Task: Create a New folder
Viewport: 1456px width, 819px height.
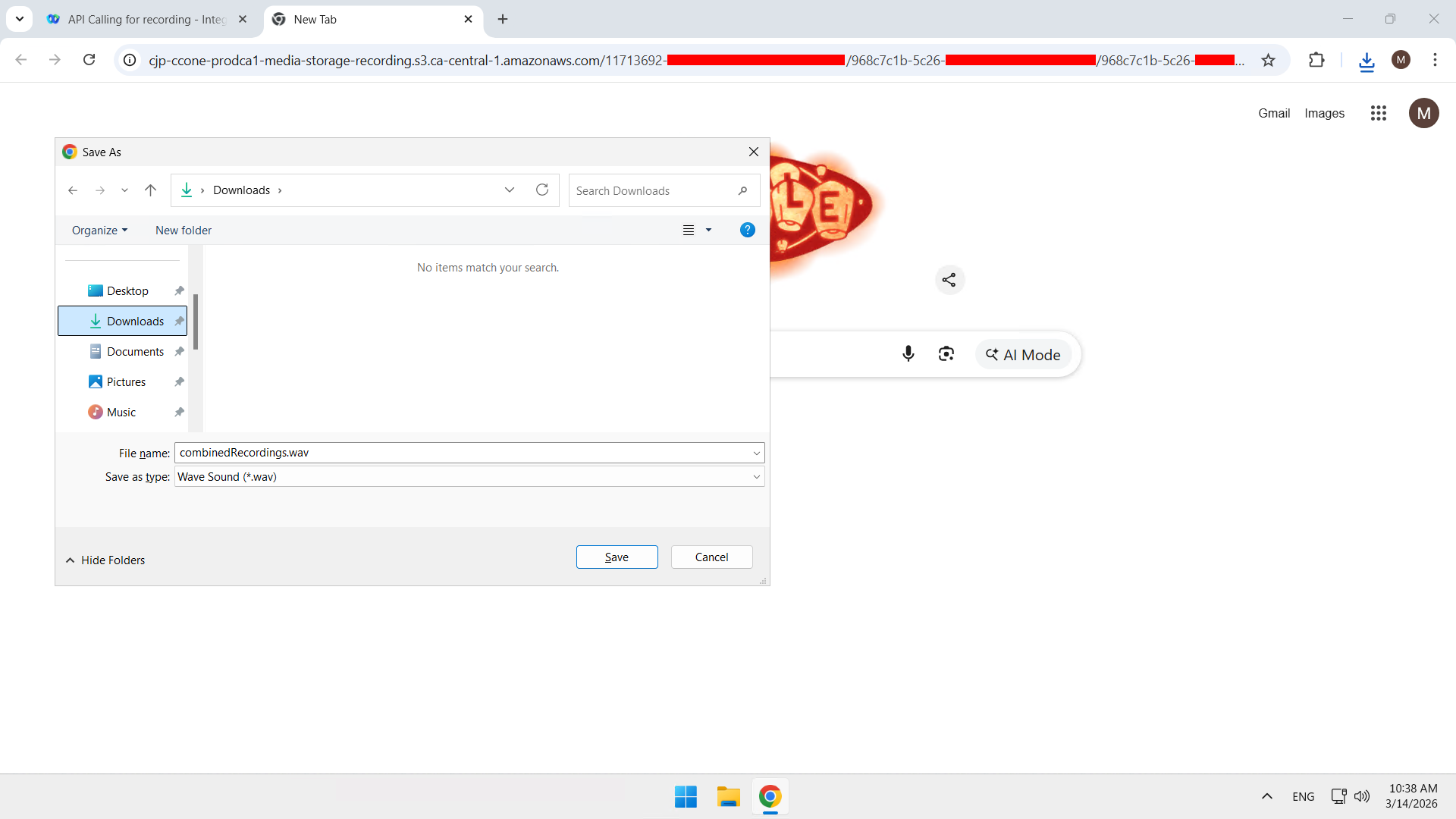Action: [184, 231]
